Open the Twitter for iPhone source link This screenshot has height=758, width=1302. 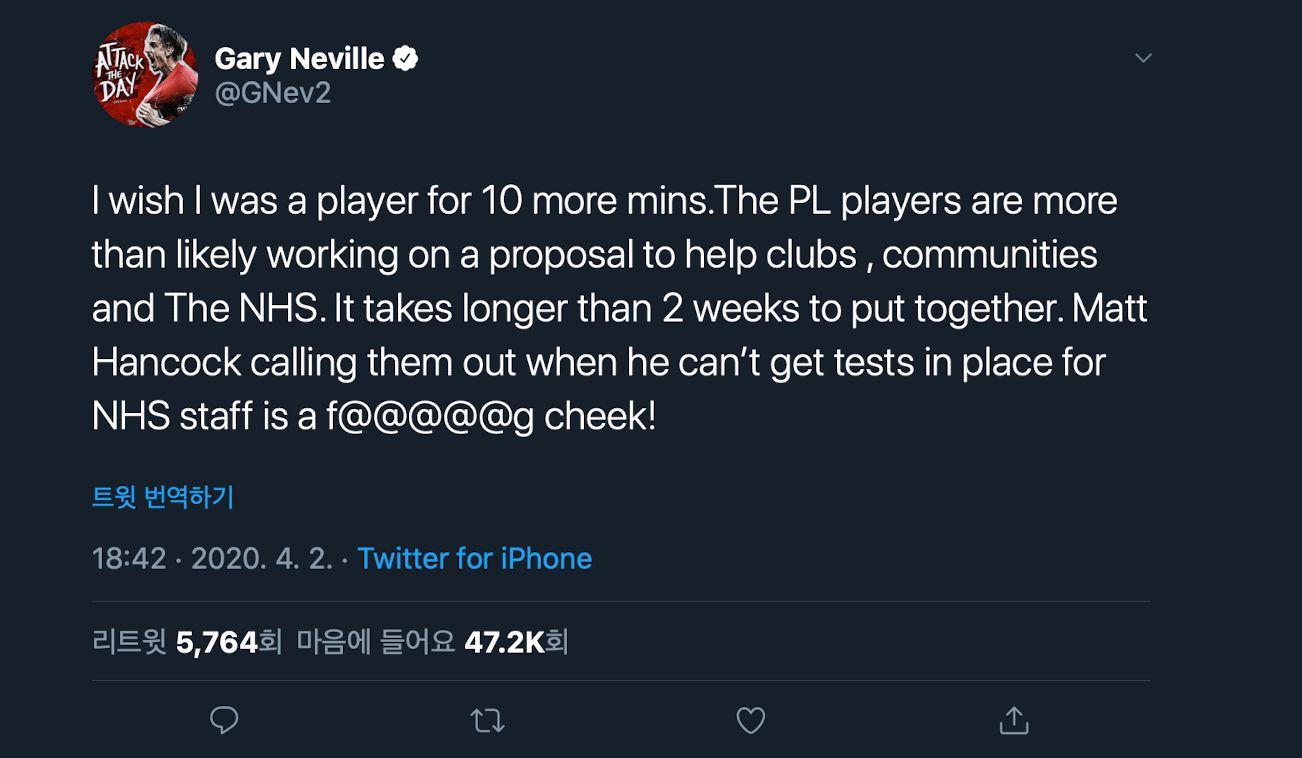[474, 558]
